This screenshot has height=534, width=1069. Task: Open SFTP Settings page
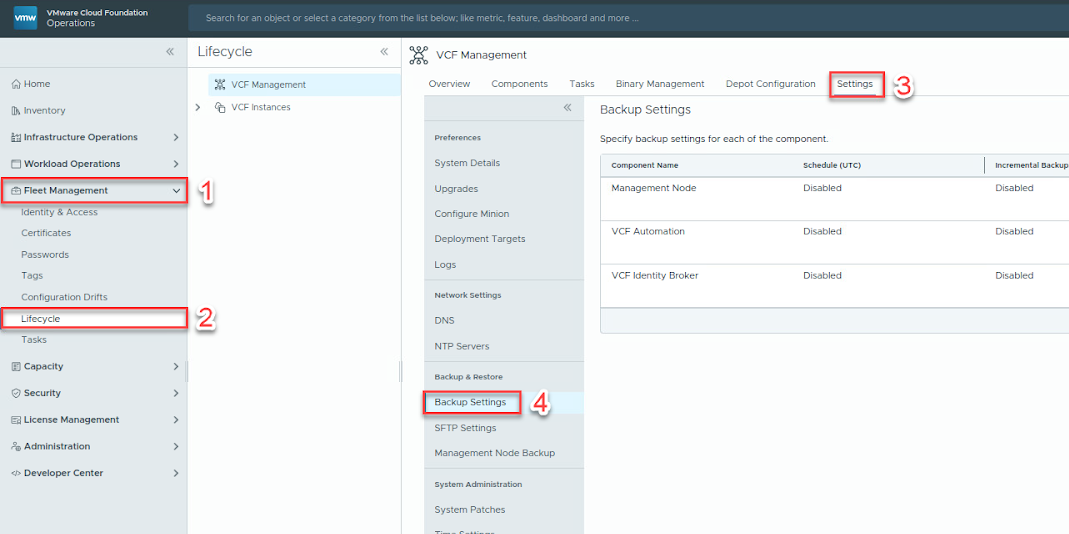[465, 428]
